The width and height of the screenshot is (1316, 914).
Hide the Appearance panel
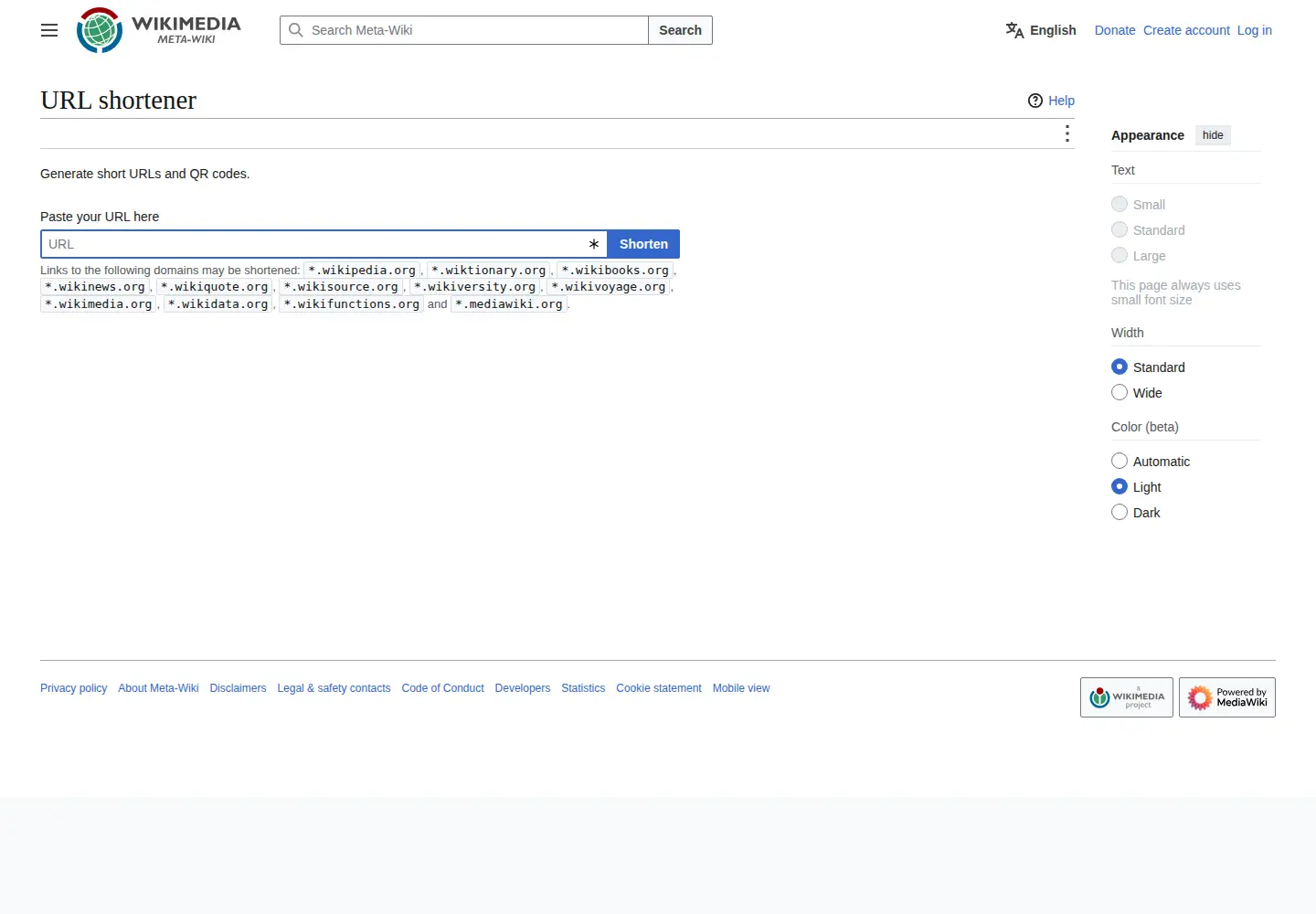pyautogui.click(x=1213, y=135)
